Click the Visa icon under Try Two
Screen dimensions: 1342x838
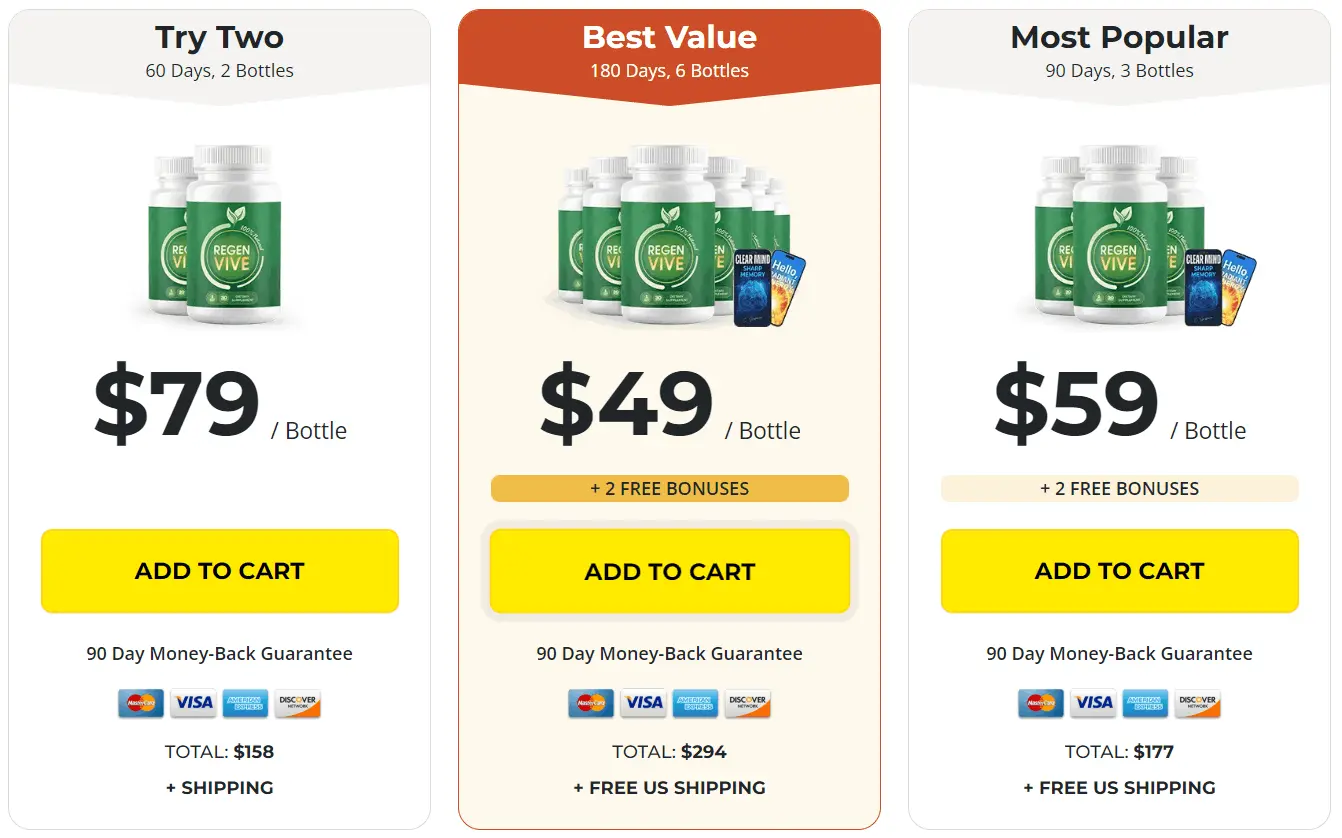193,703
